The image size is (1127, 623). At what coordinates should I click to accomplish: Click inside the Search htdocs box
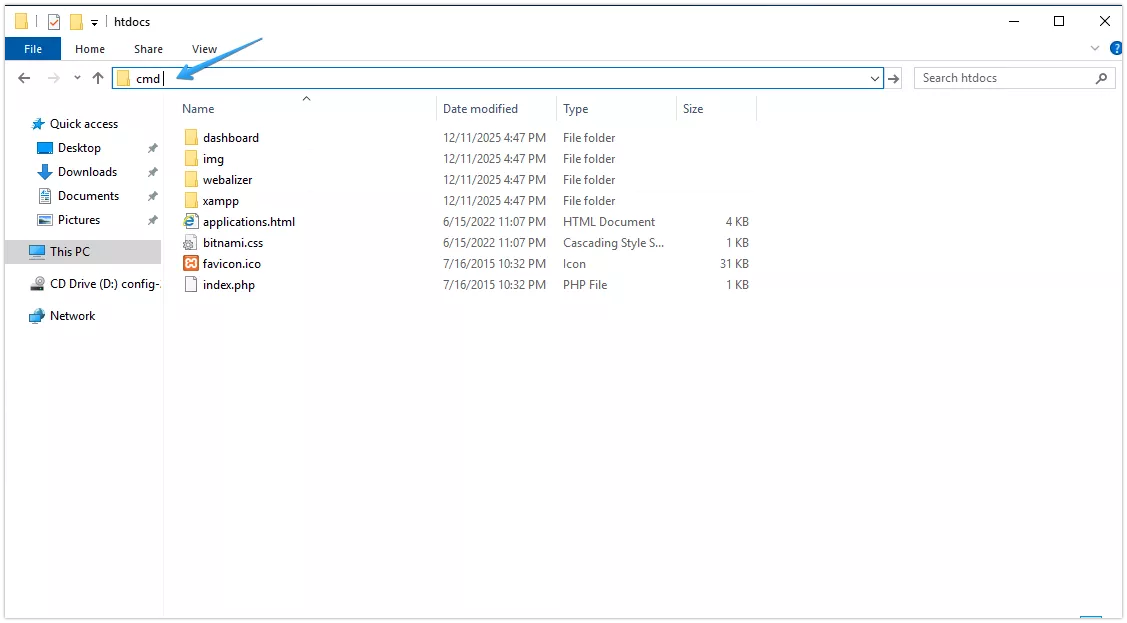coord(1000,77)
